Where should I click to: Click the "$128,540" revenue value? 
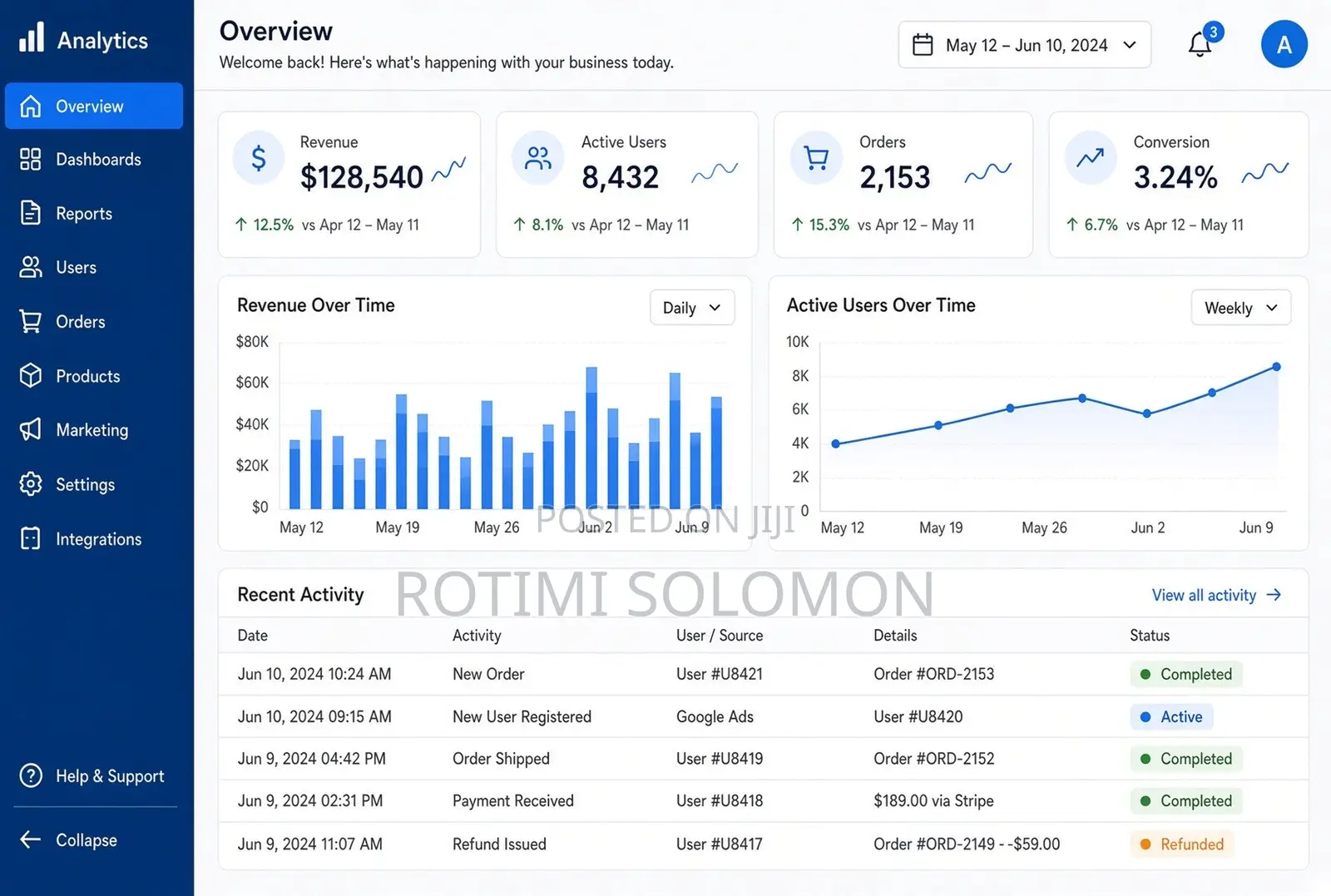coord(362,177)
